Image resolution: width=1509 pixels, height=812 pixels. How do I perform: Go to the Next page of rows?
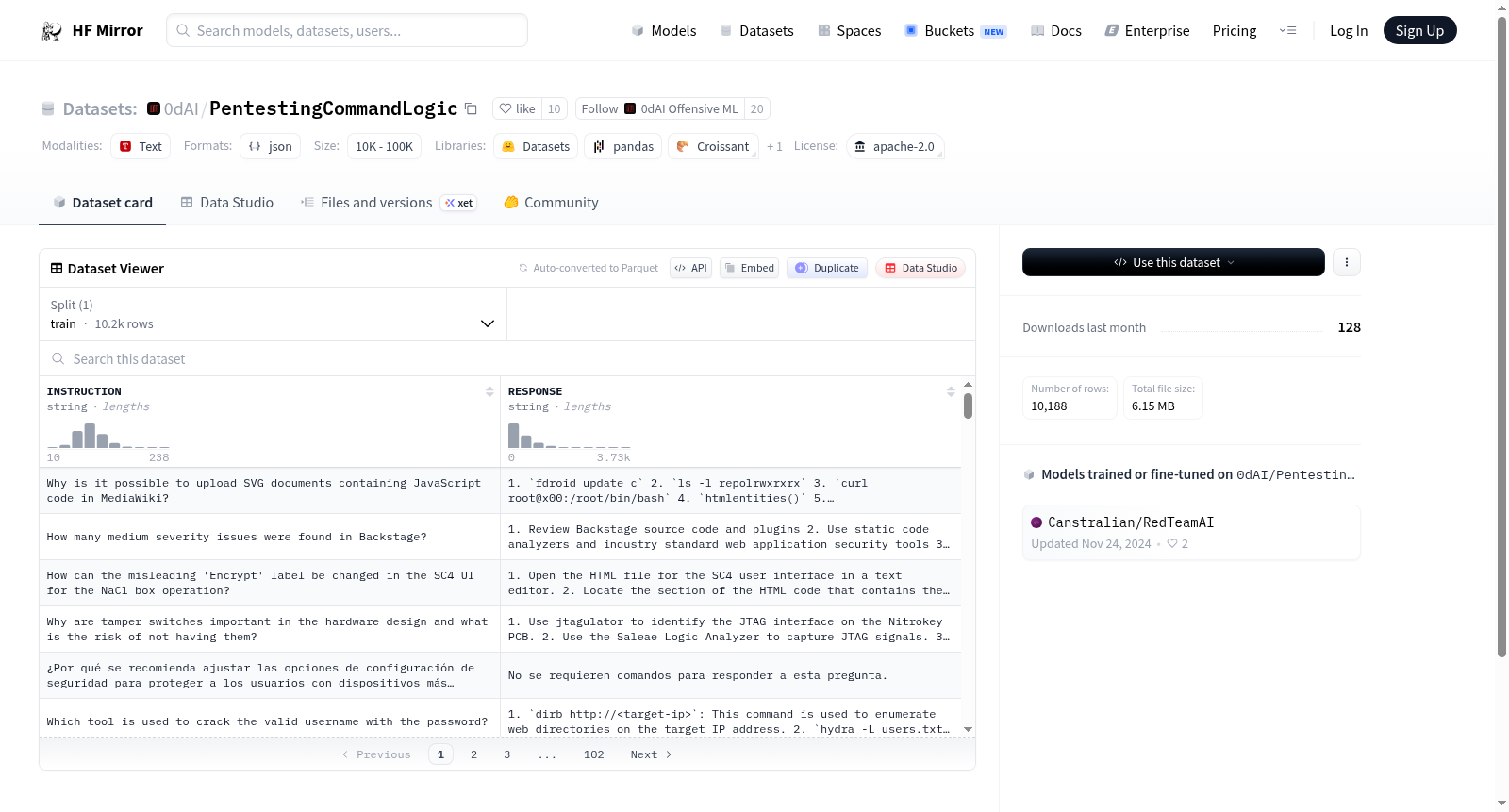pos(651,754)
